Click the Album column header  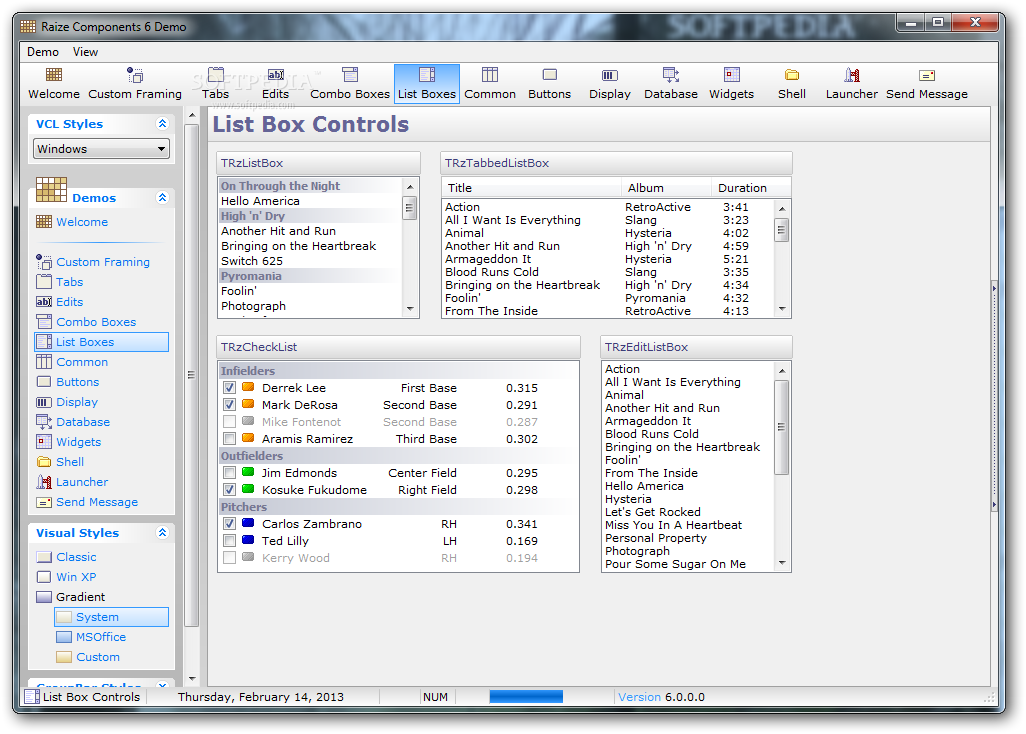(666, 188)
